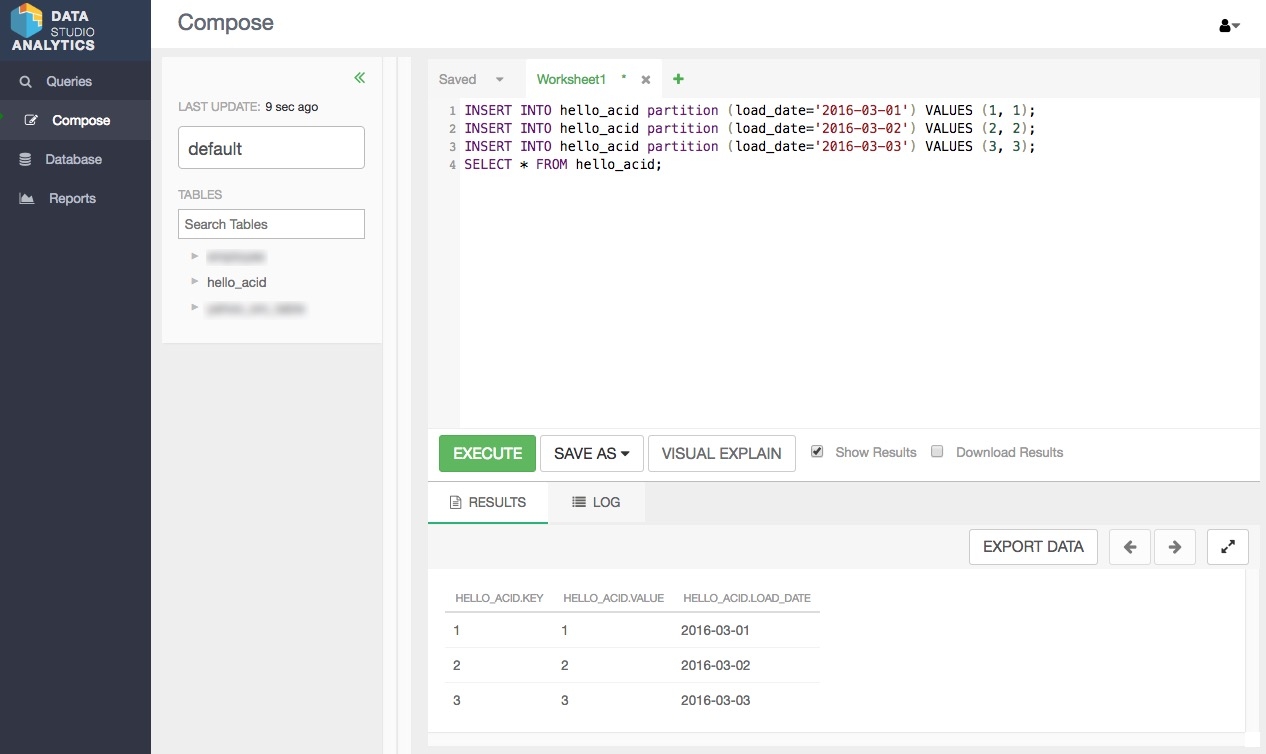
Task: Click the INSERT line with load_date '2016-03-03'
Action: click(750, 146)
